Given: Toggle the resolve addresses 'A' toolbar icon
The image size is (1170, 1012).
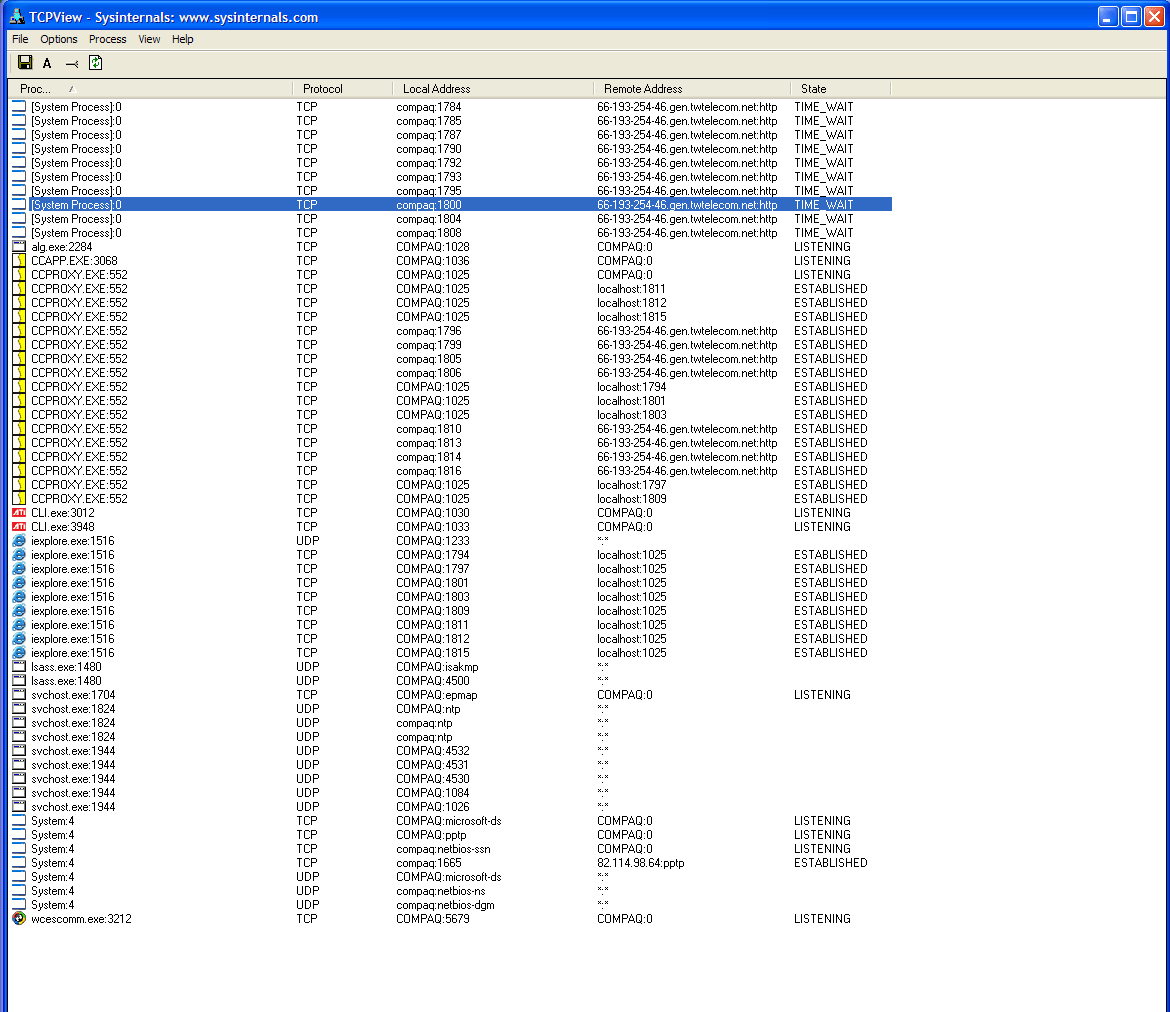Looking at the screenshot, I should [47, 63].
